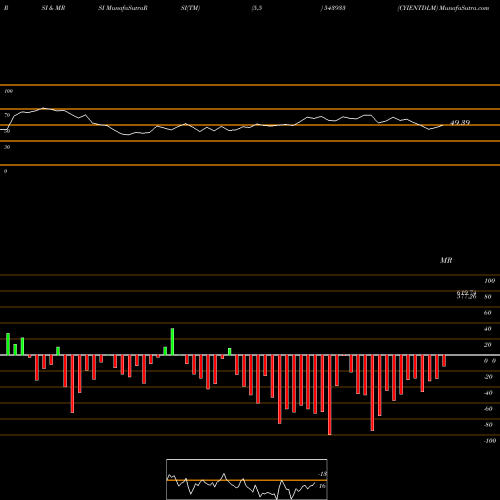The width and height of the screenshot is (500, 500).
Task: Click the -40 label on MR axis
Action: (x=488, y=393)
